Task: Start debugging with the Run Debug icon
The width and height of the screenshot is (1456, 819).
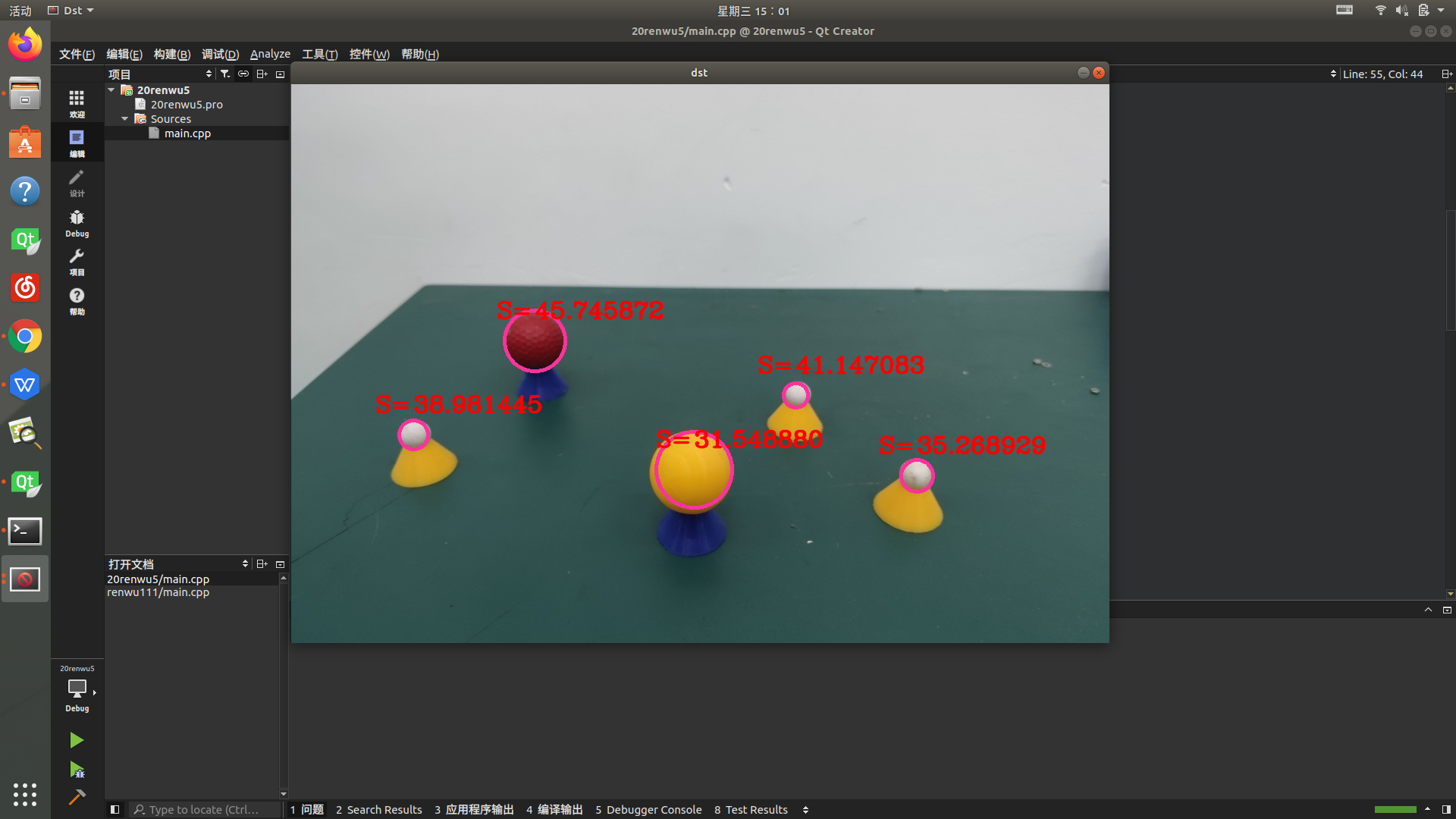Action: click(77, 770)
